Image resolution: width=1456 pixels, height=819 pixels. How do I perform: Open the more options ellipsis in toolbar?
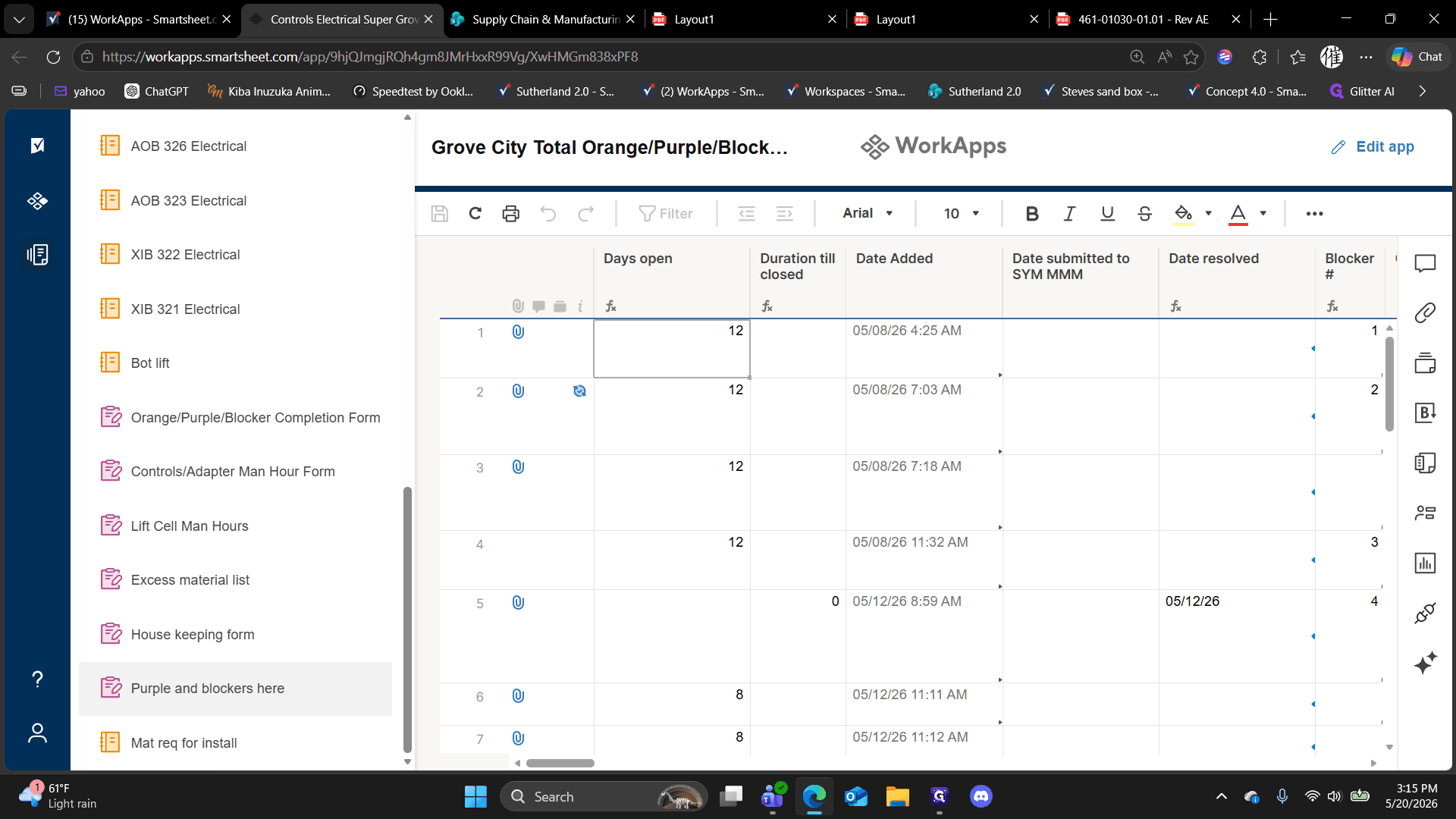(1314, 214)
